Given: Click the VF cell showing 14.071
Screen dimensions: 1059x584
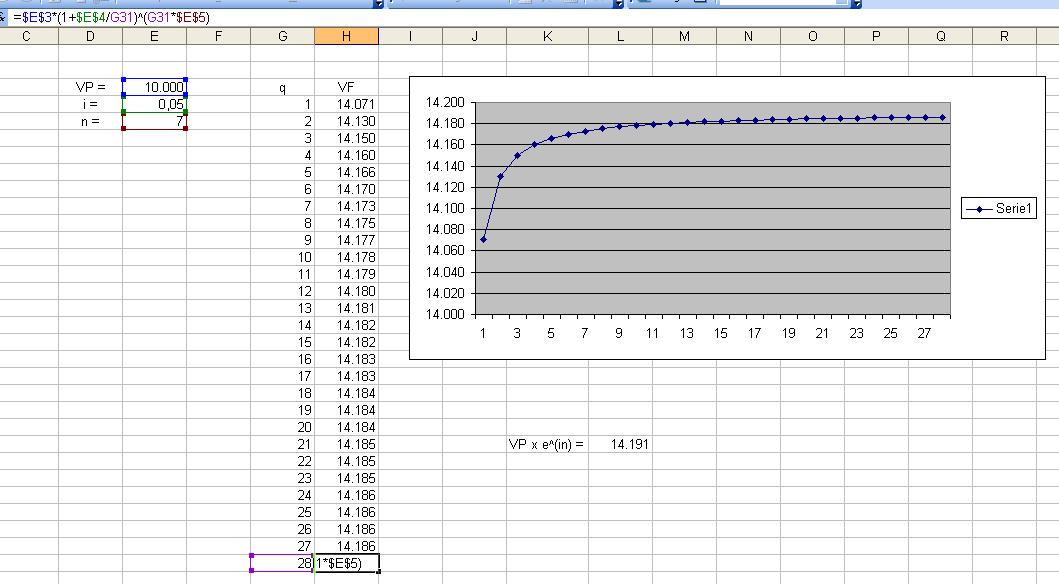Looking at the screenshot, I should [346, 104].
